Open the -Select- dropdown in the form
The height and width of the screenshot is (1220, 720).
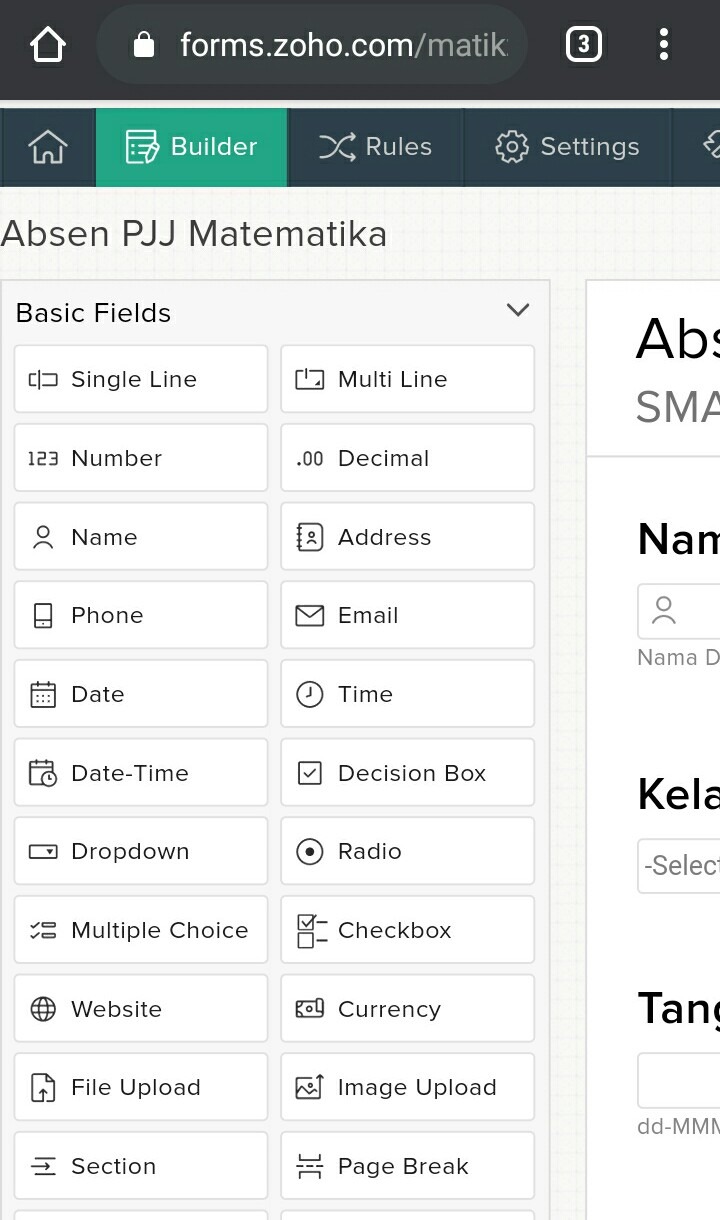(x=680, y=865)
